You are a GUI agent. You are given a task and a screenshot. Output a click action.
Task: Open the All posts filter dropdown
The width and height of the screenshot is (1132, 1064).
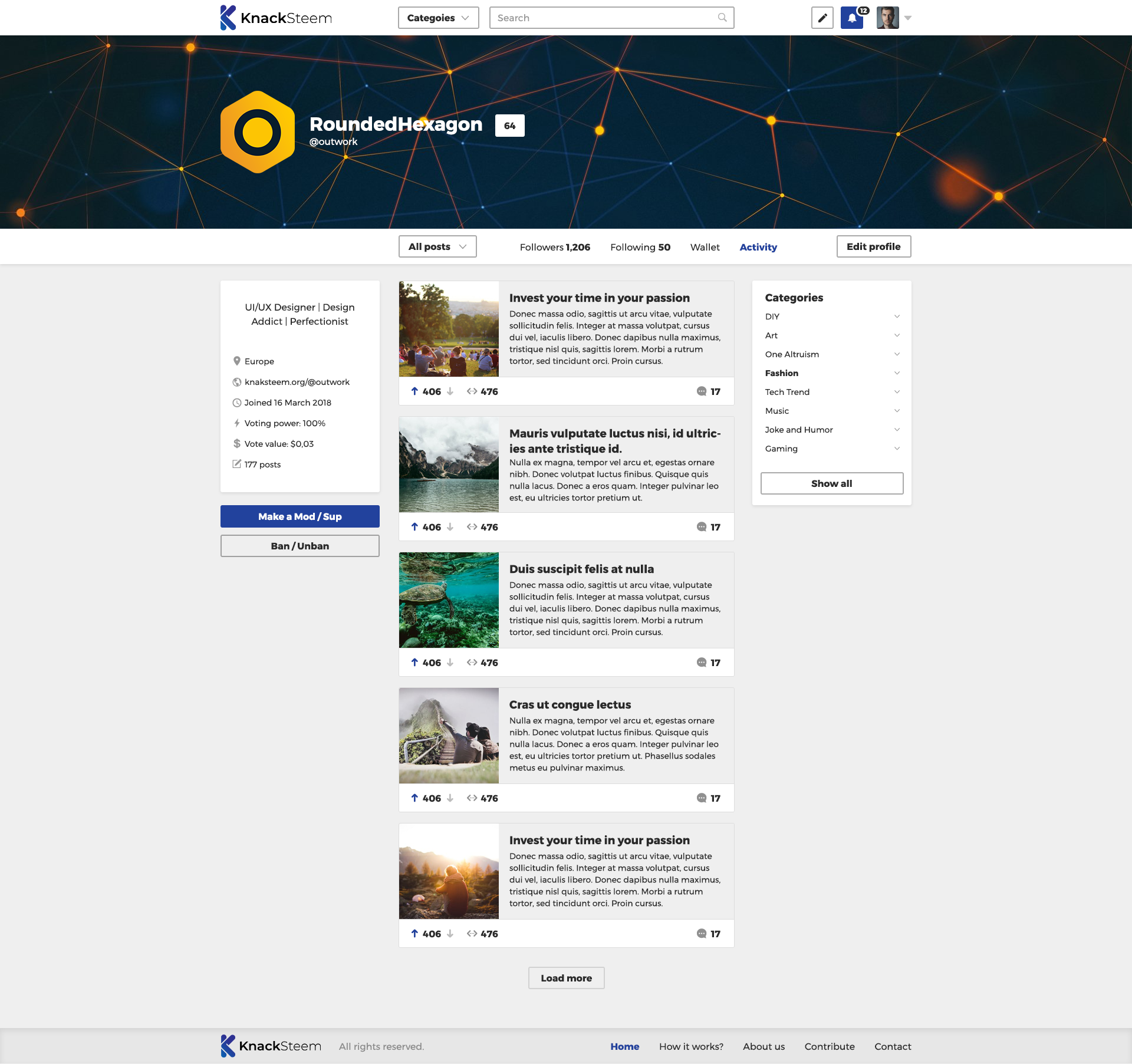tap(437, 246)
